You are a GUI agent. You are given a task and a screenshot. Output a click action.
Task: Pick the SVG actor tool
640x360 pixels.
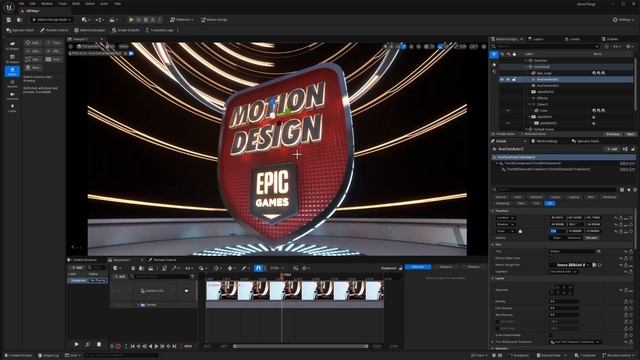point(53,59)
